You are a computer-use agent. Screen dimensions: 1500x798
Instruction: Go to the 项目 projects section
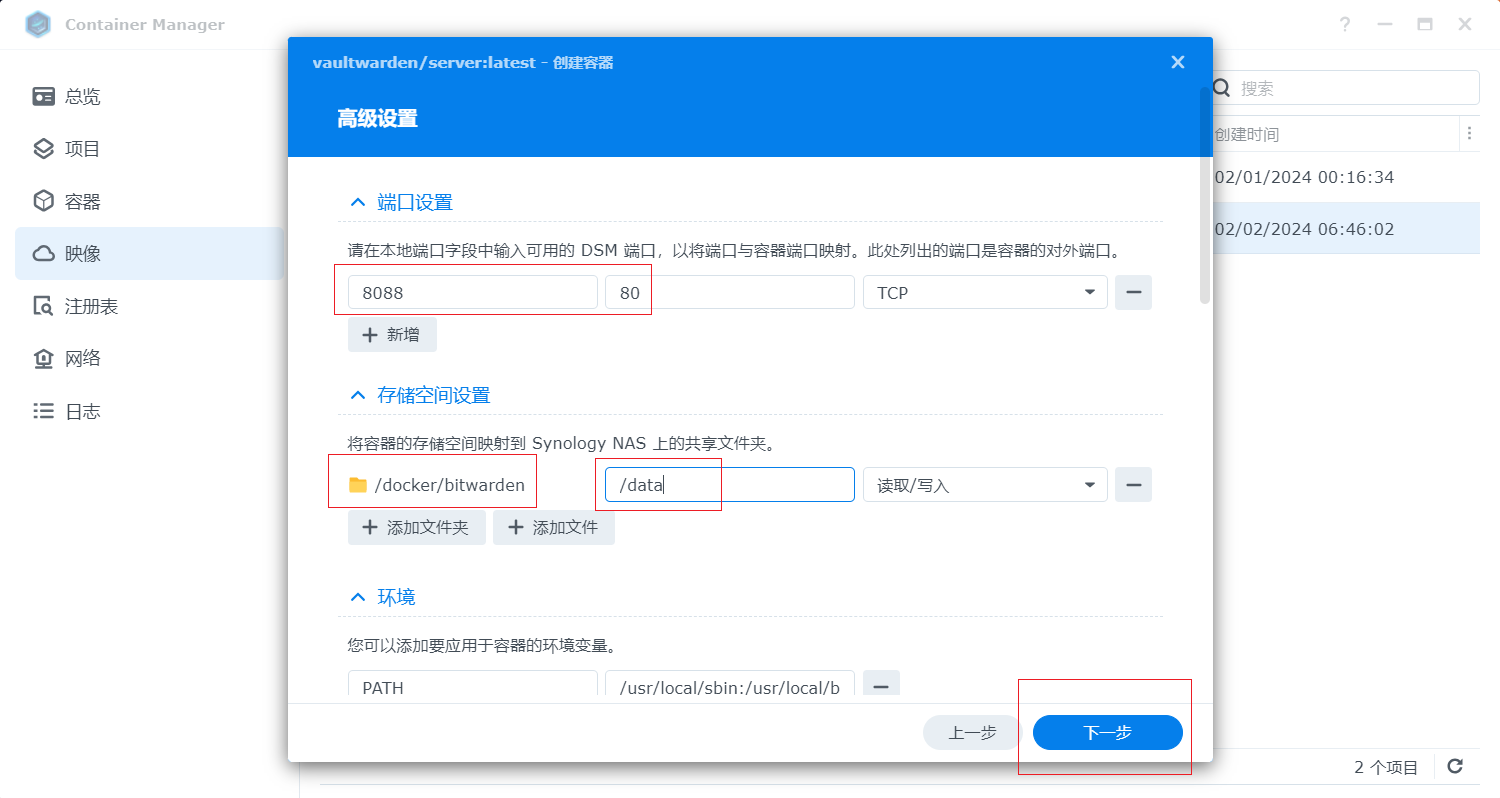pyautogui.click(x=149, y=149)
